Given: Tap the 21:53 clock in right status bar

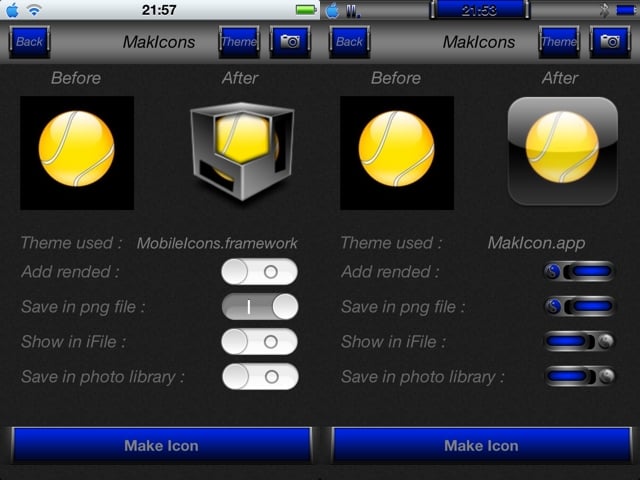Looking at the screenshot, I should pos(479,10).
